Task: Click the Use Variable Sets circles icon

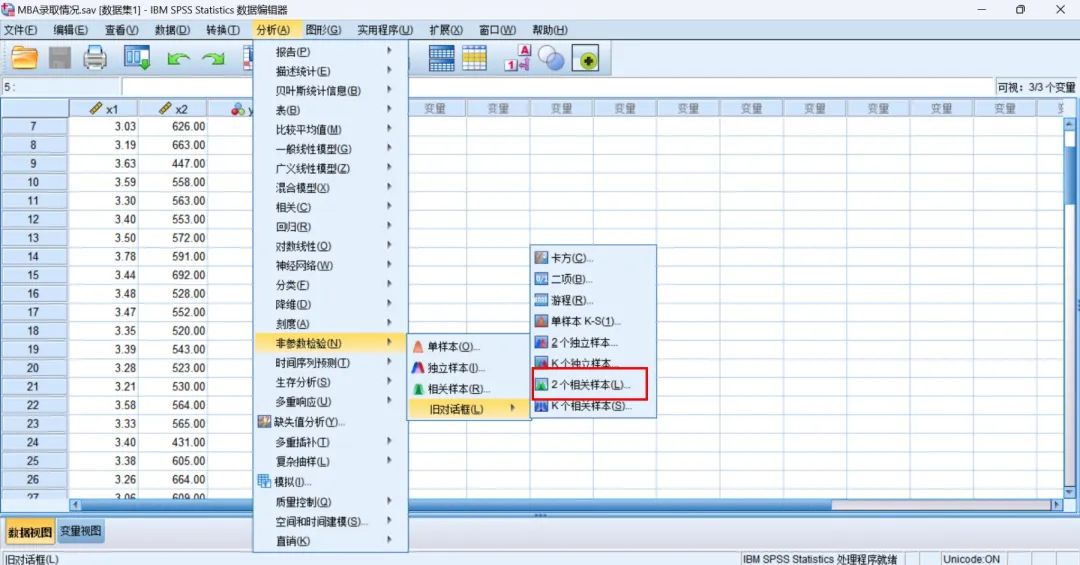Action: [x=551, y=59]
